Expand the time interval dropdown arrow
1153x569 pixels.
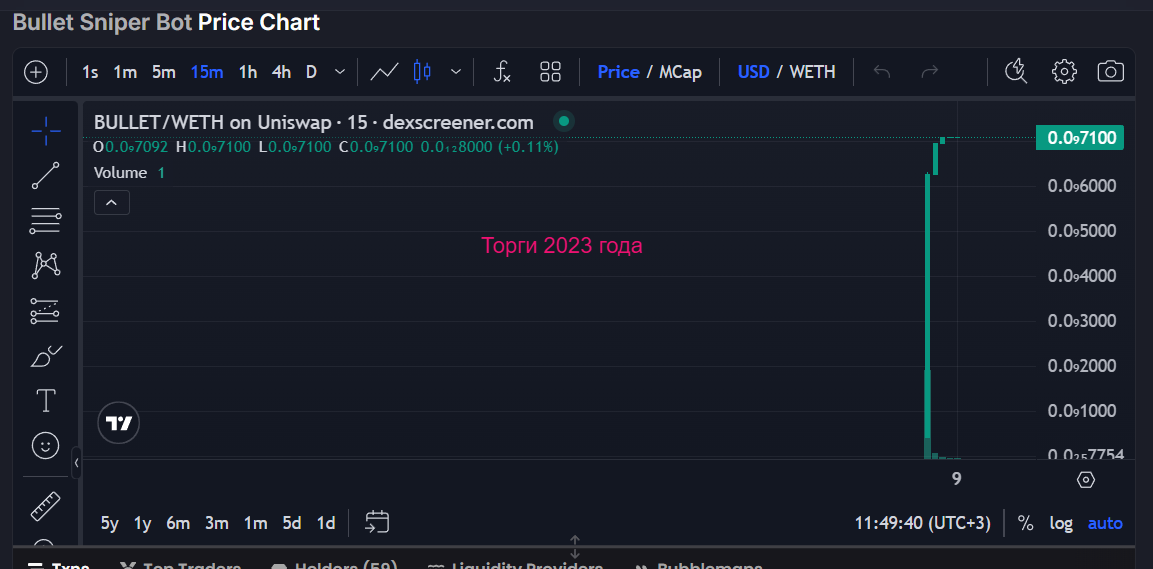(340, 72)
